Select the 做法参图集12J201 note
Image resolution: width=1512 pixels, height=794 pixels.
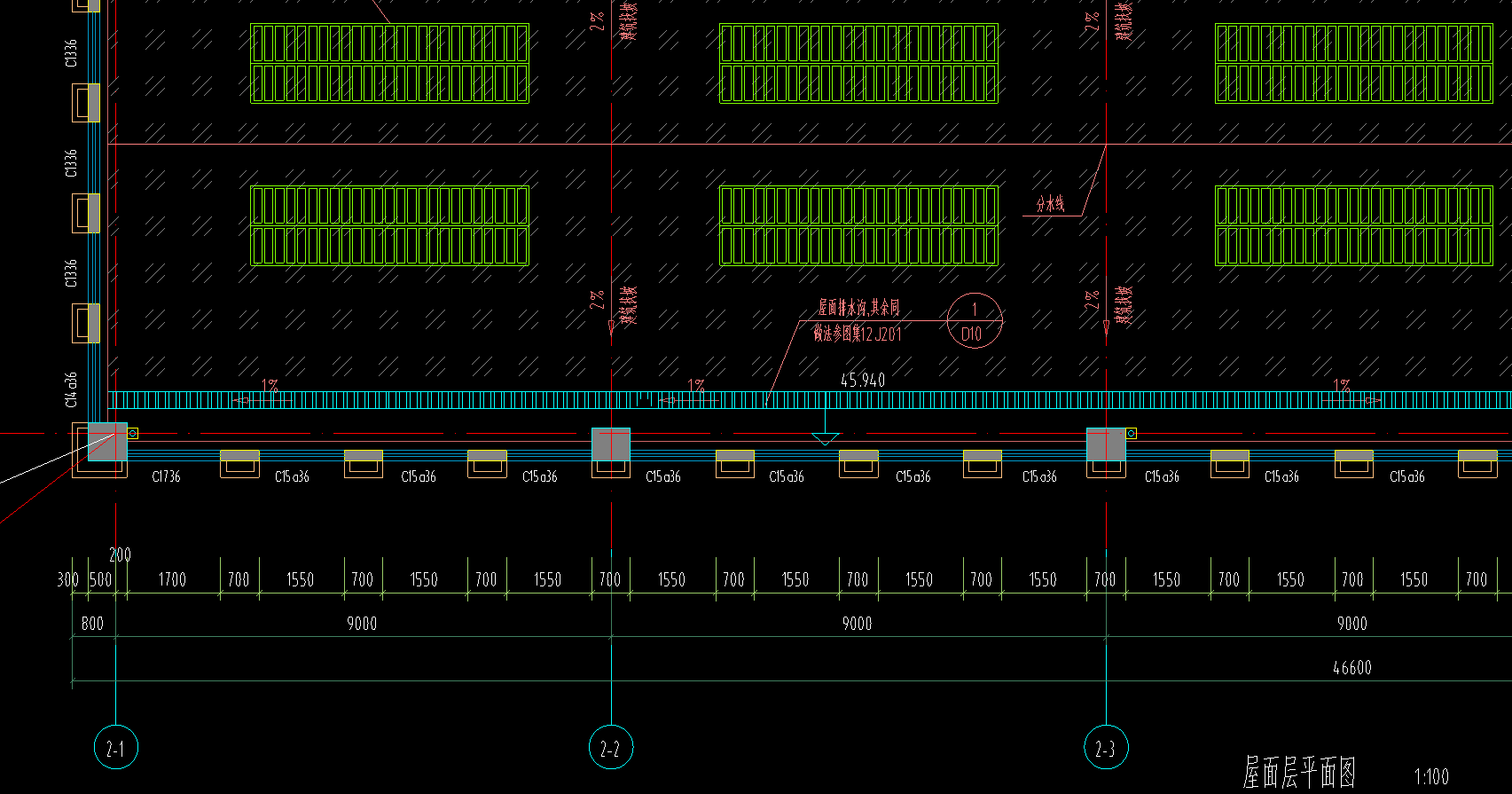858,334
